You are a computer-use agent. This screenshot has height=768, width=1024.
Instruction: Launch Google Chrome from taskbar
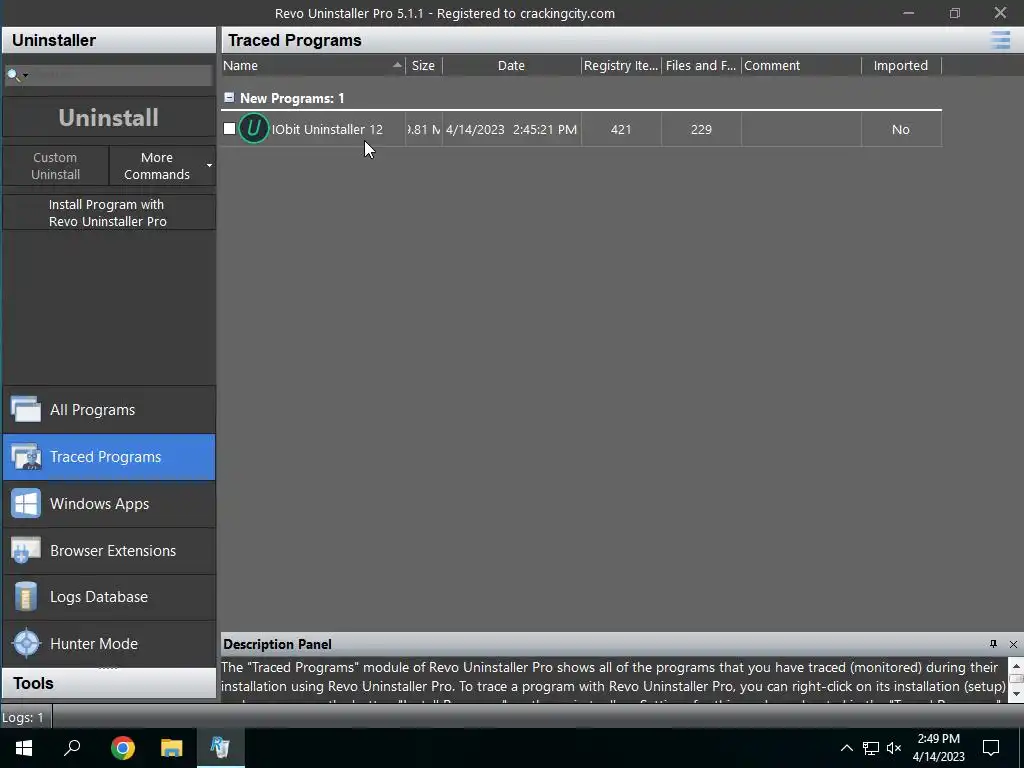(x=122, y=748)
